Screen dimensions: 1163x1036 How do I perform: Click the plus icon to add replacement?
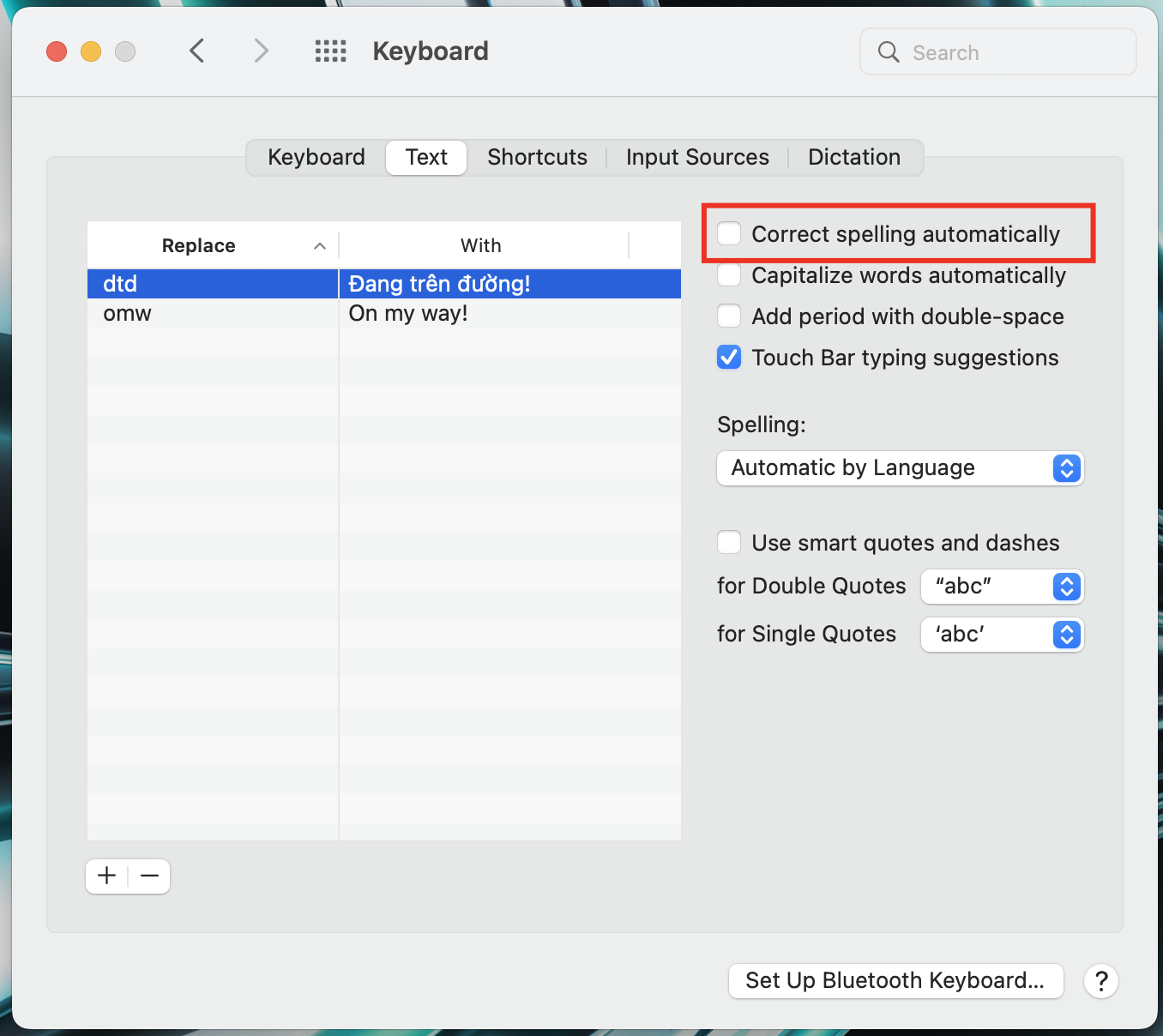107,876
